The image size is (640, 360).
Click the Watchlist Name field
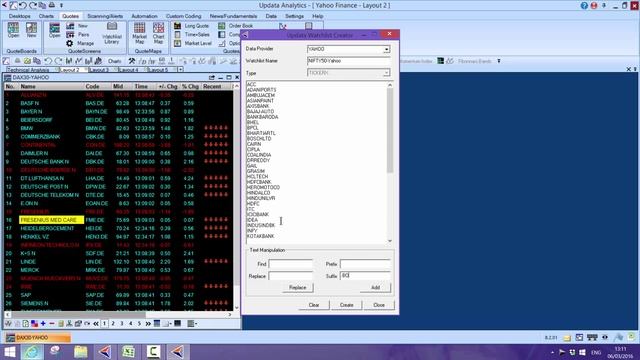(x=349, y=61)
